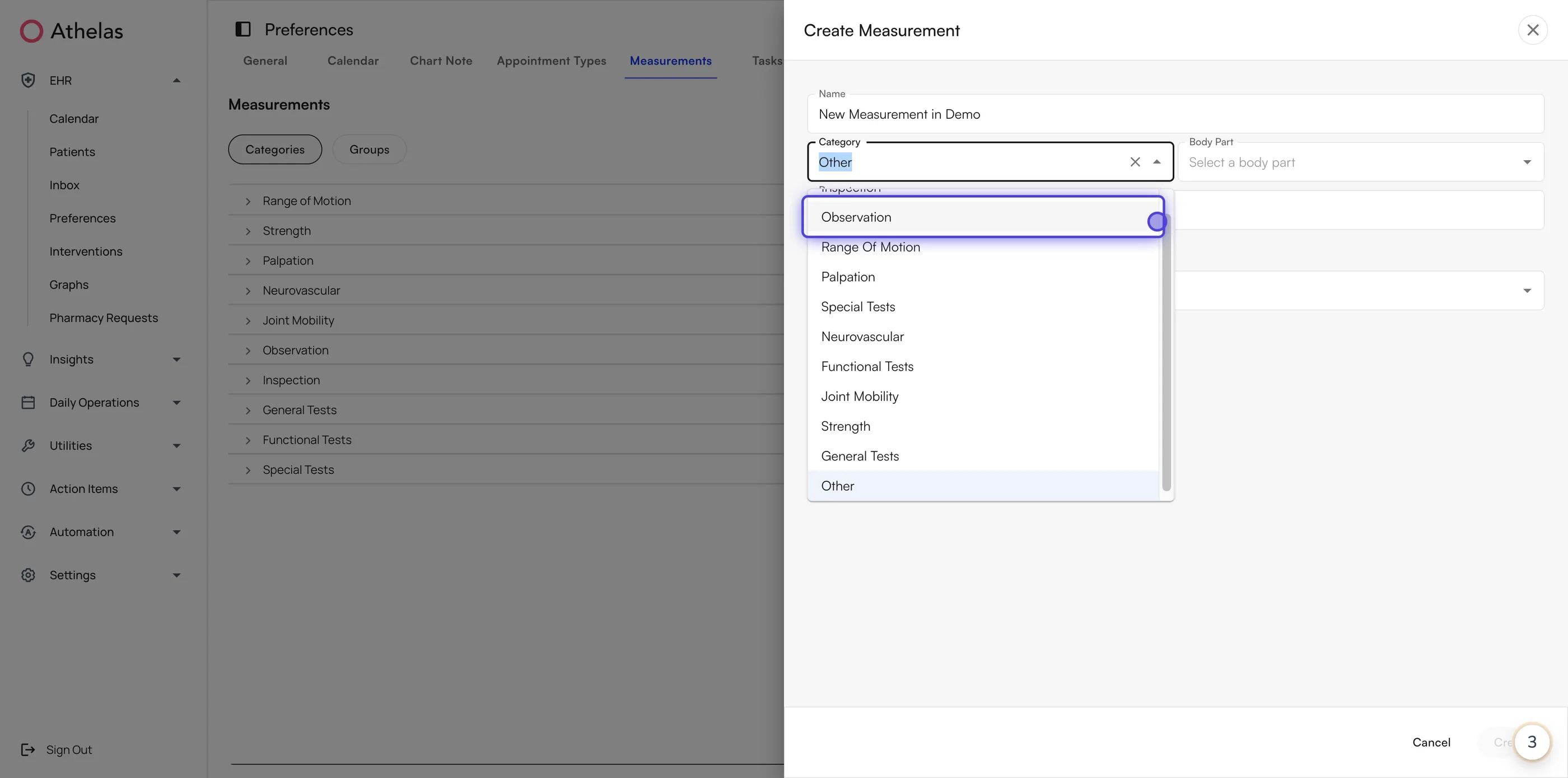The height and width of the screenshot is (778, 1568).
Task: Expand the Palpation category chevron
Action: pyautogui.click(x=248, y=260)
